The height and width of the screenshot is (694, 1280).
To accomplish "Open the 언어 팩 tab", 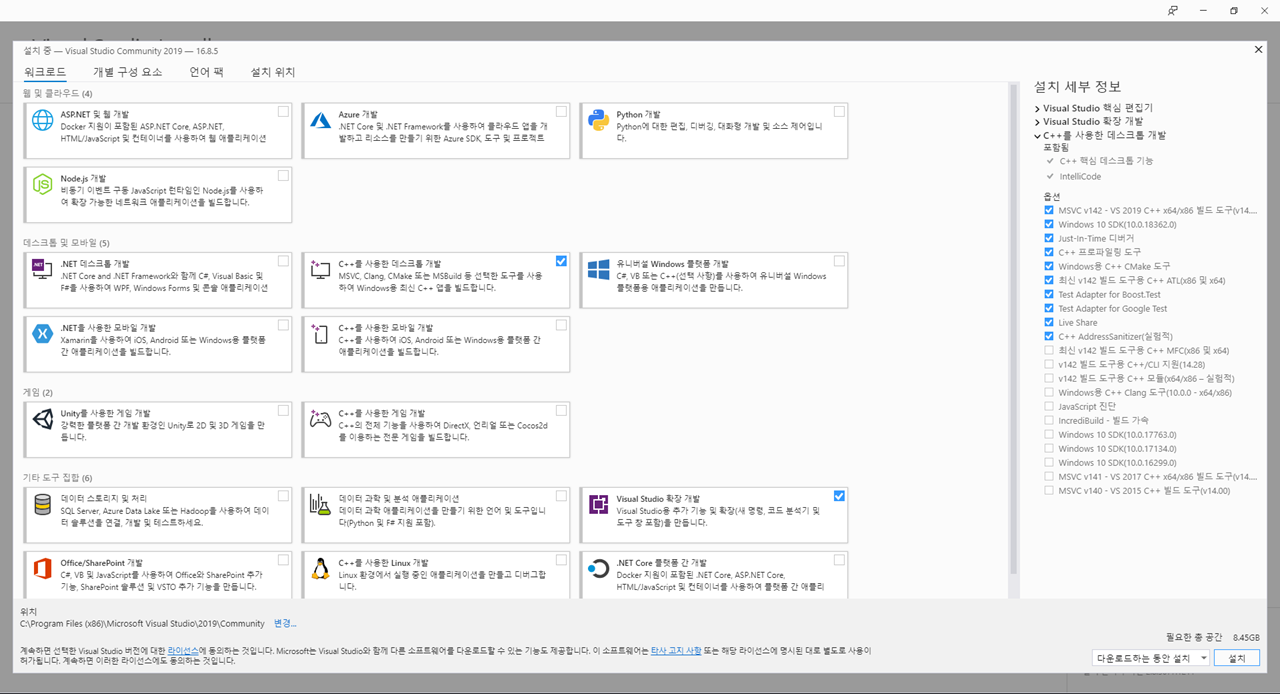I will 206,72.
